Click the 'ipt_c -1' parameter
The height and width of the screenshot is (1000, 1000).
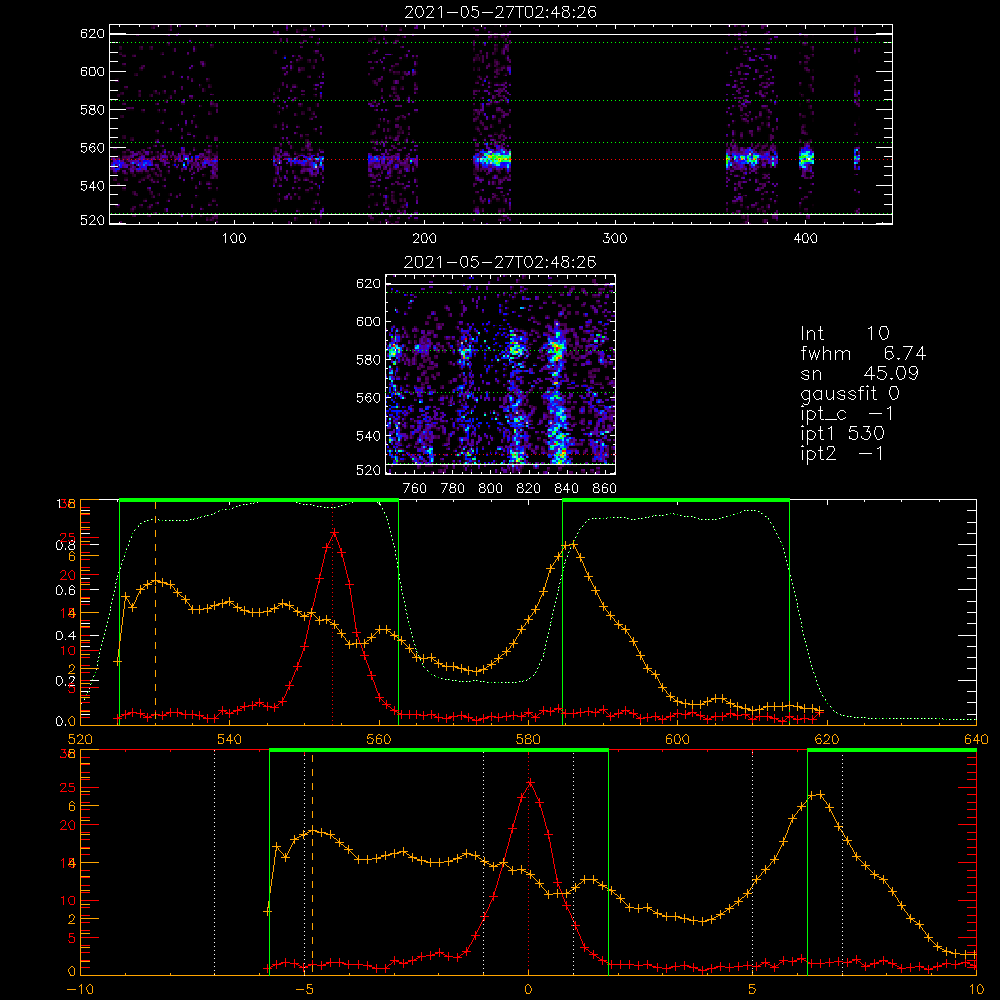point(847,414)
